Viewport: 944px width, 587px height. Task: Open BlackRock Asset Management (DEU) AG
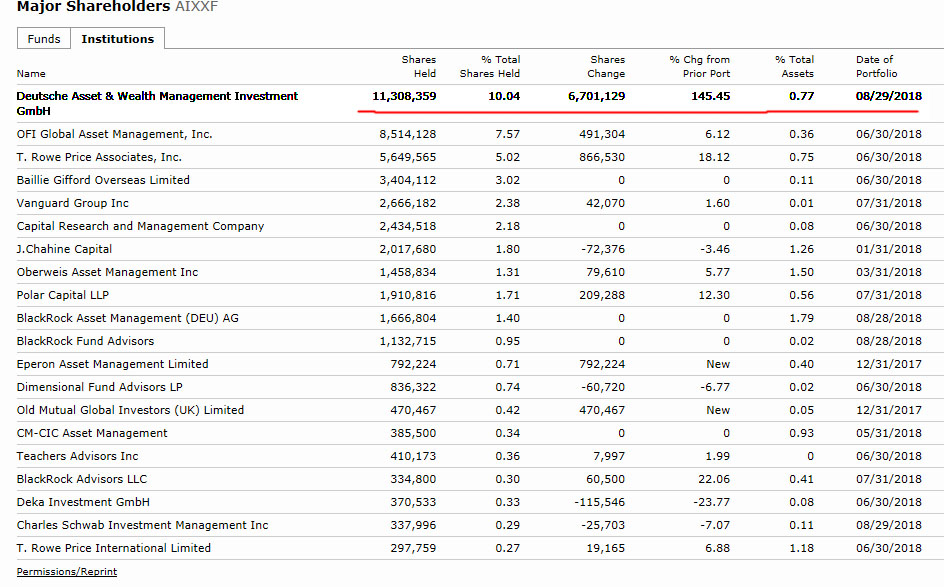point(127,318)
